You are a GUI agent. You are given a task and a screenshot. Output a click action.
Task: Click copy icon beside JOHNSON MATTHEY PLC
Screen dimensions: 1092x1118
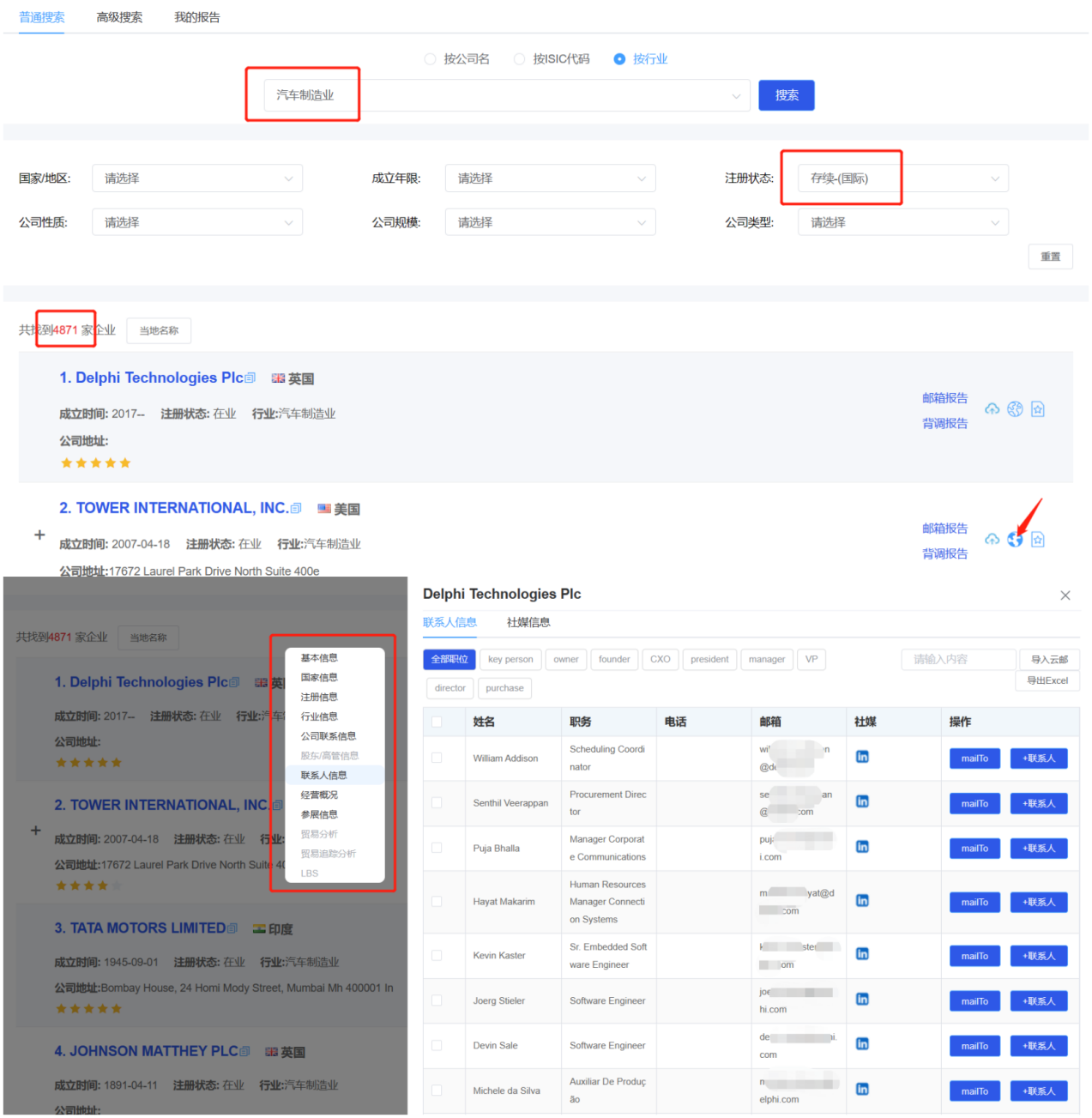(x=244, y=1050)
